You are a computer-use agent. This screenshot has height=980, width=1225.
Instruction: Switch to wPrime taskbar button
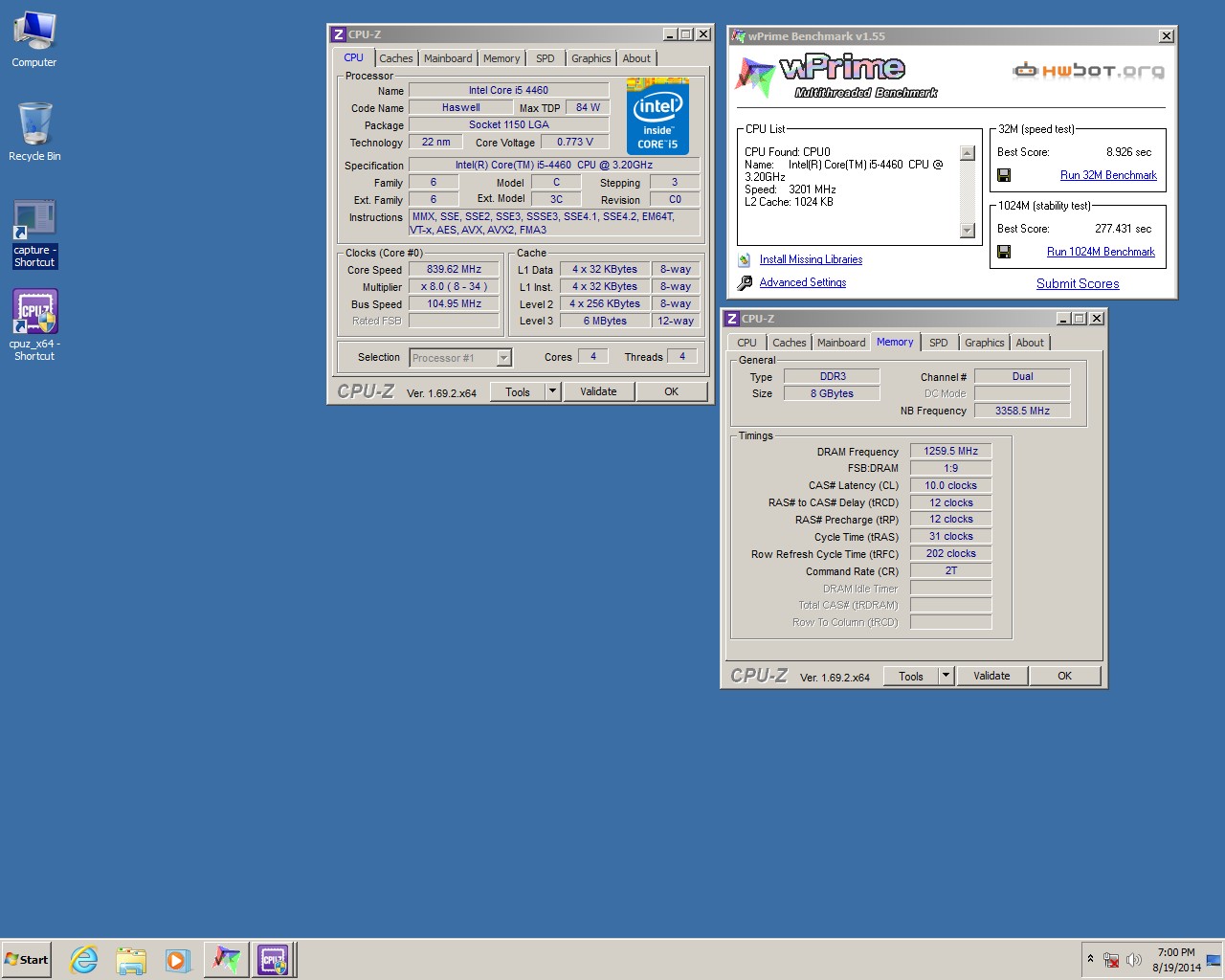coord(227,959)
